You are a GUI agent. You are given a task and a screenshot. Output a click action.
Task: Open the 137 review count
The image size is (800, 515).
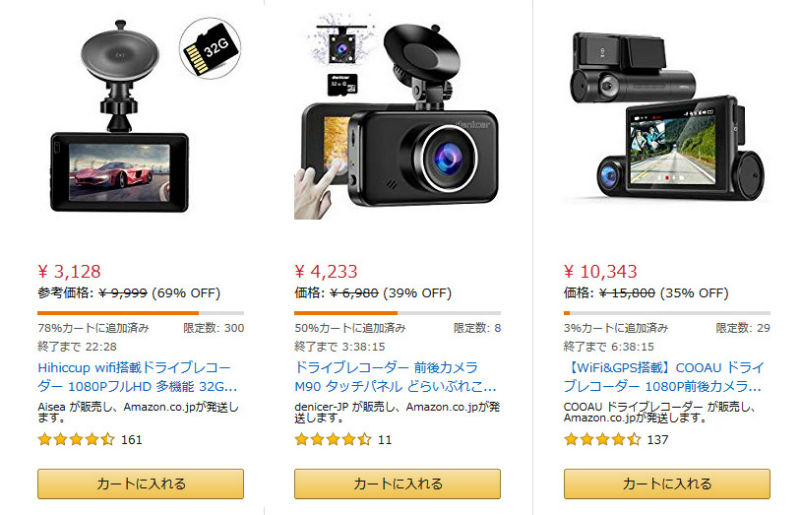(658, 439)
